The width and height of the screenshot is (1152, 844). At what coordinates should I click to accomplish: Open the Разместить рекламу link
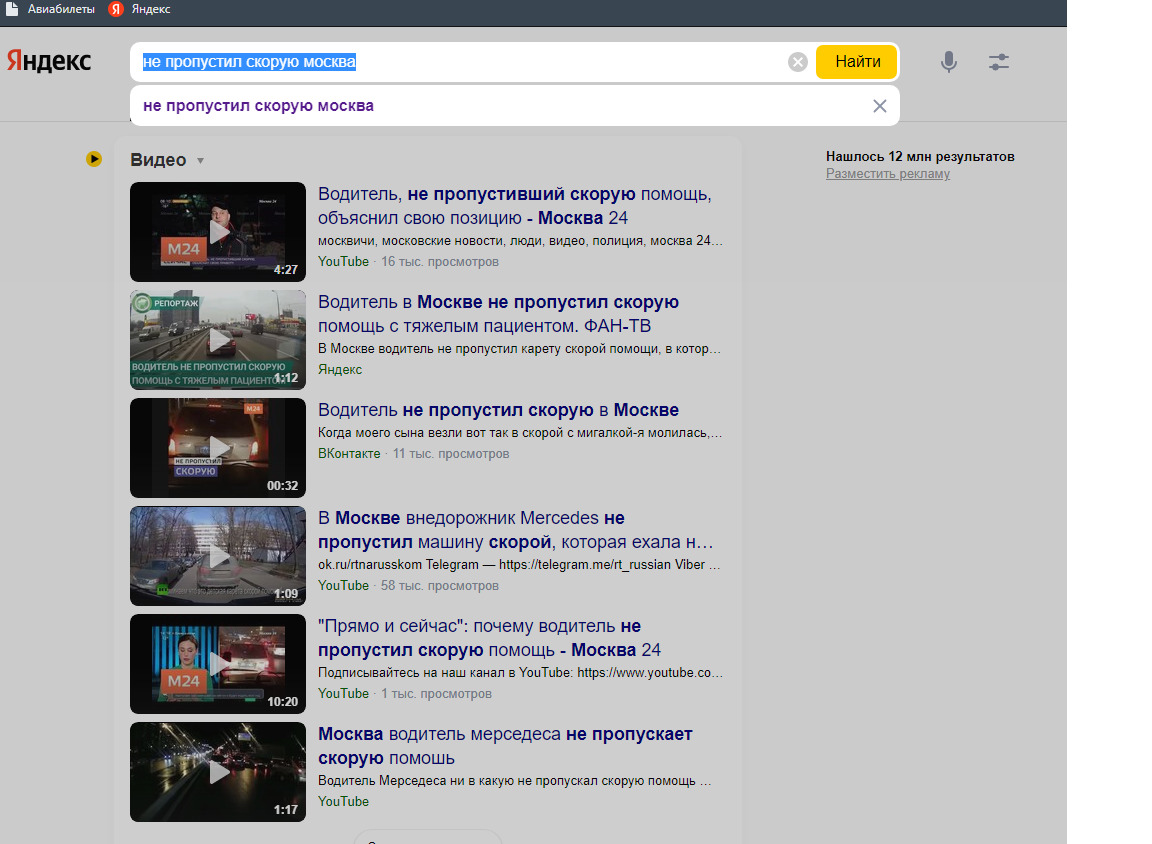(x=888, y=174)
